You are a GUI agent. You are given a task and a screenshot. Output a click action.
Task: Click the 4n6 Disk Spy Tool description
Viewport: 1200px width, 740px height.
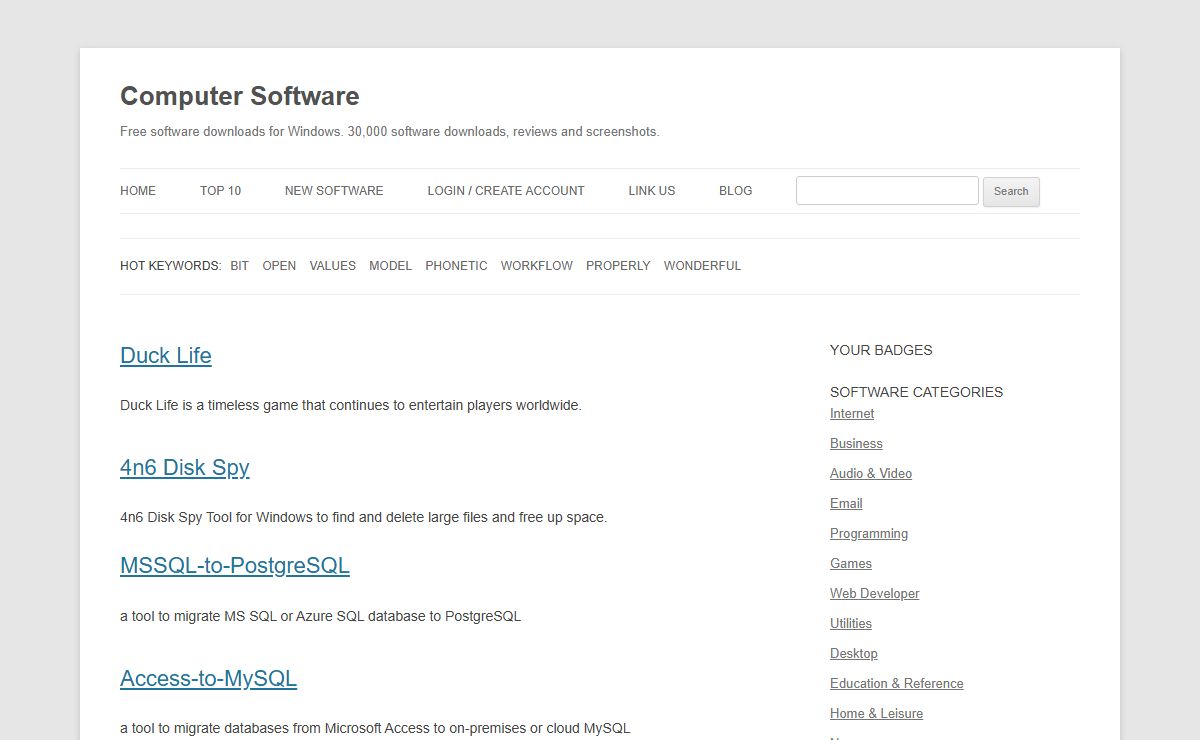pos(364,518)
